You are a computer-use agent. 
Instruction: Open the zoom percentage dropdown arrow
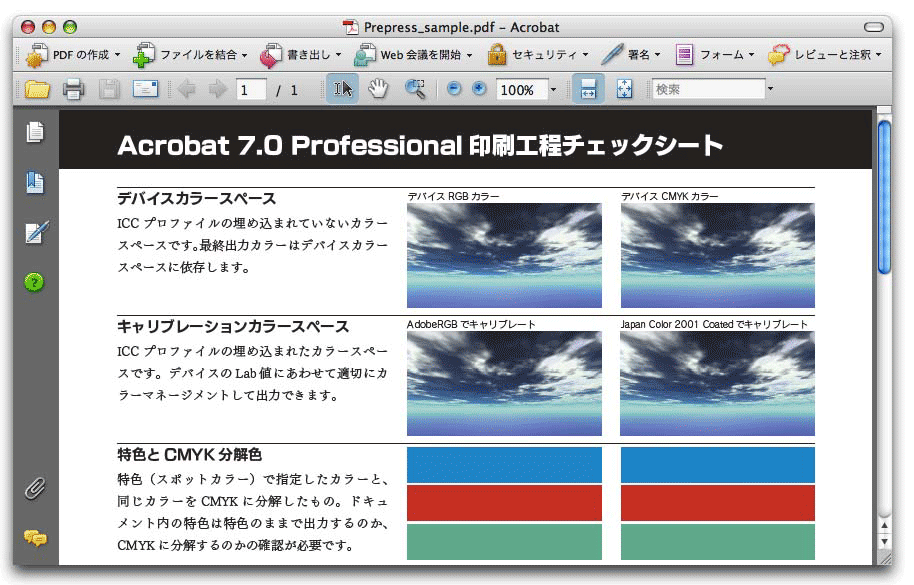[553, 90]
